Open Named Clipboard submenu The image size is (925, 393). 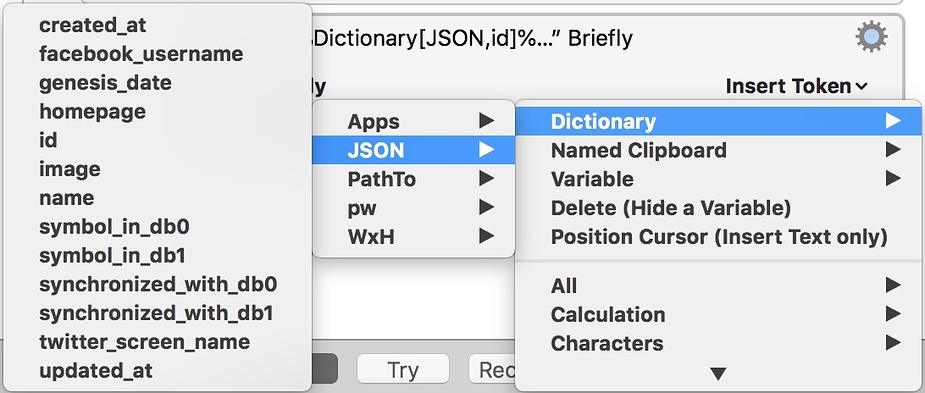click(x=719, y=150)
